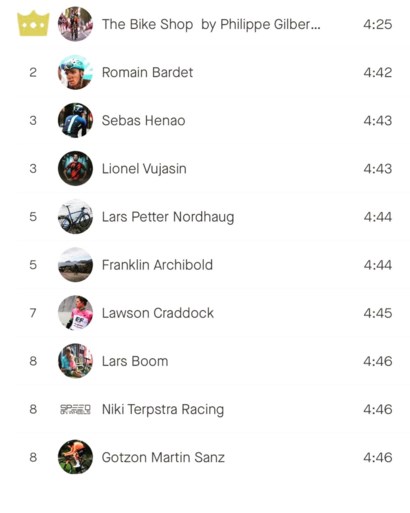Open The Bike Shop profile avatar
The height and width of the screenshot is (513, 410).
(x=75, y=24)
